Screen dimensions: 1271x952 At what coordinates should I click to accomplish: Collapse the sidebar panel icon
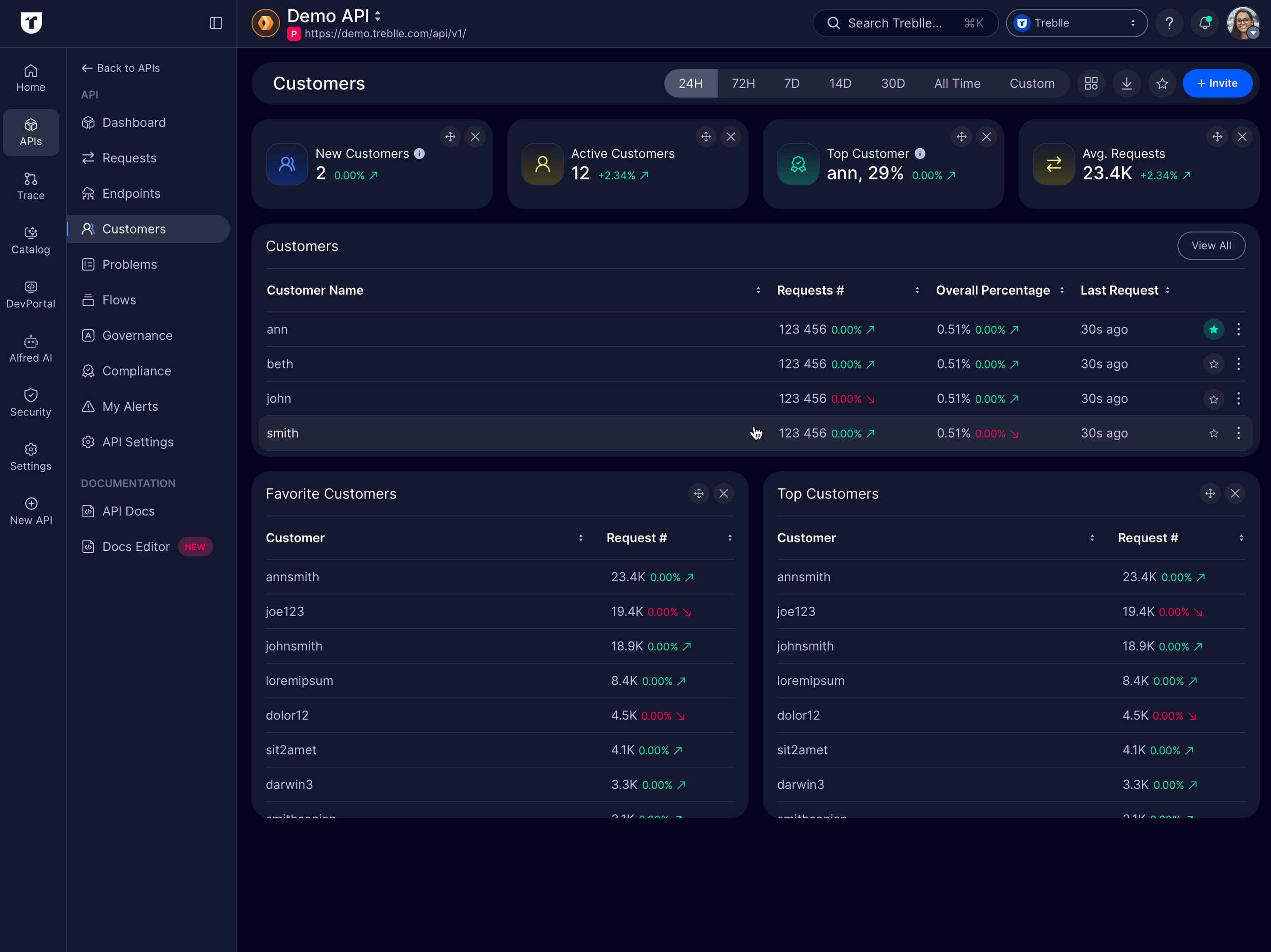click(215, 23)
